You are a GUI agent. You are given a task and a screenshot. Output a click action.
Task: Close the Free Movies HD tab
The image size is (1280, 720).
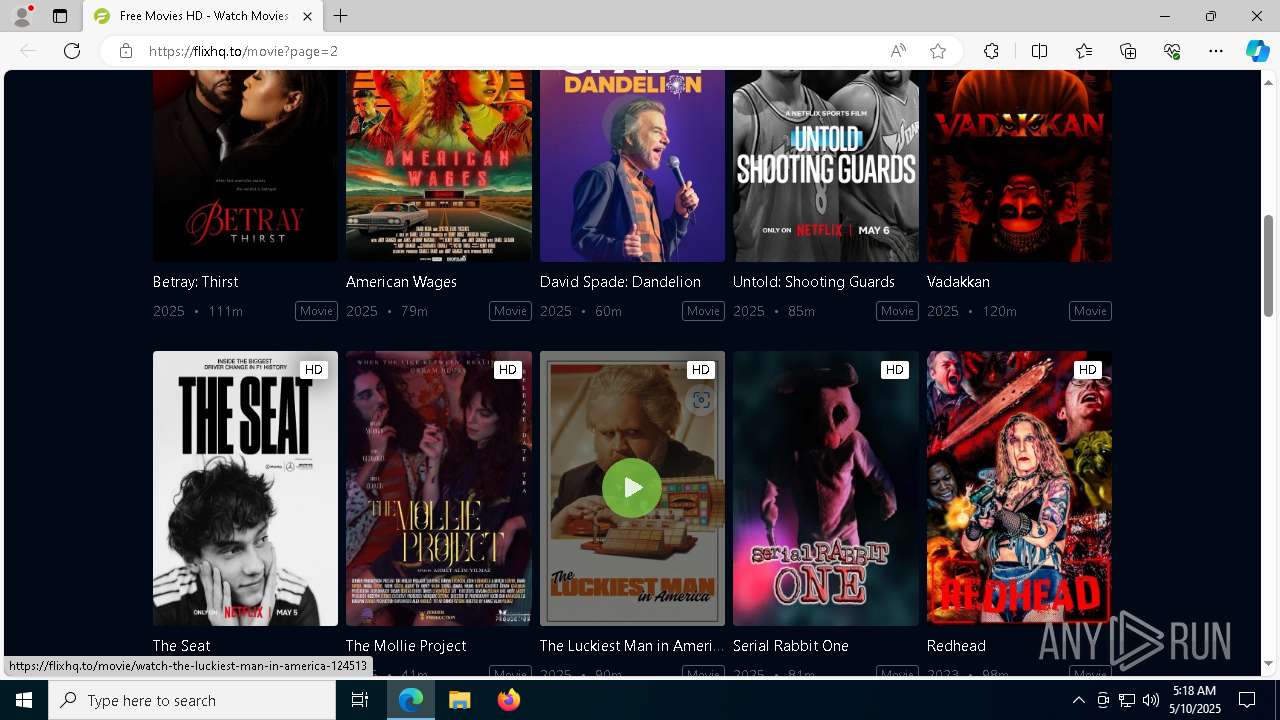tap(307, 16)
